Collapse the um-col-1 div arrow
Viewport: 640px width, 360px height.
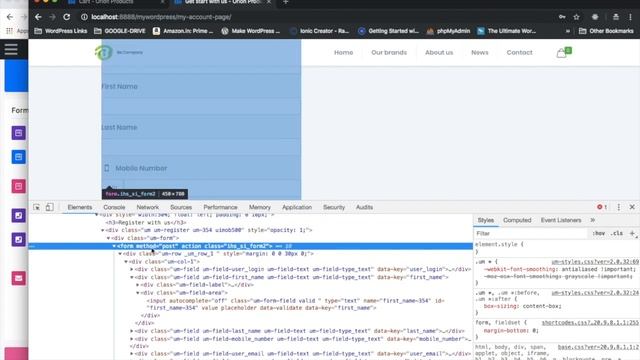point(126,262)
